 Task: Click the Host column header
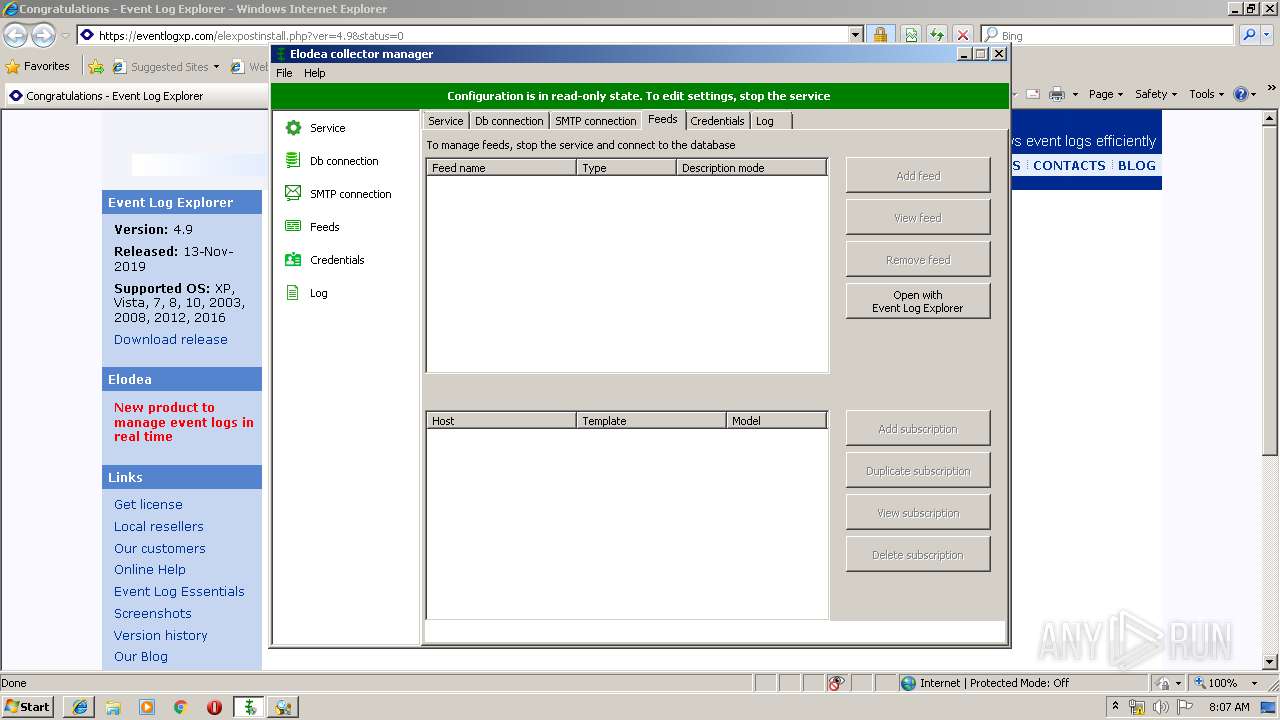click(502, 421)
